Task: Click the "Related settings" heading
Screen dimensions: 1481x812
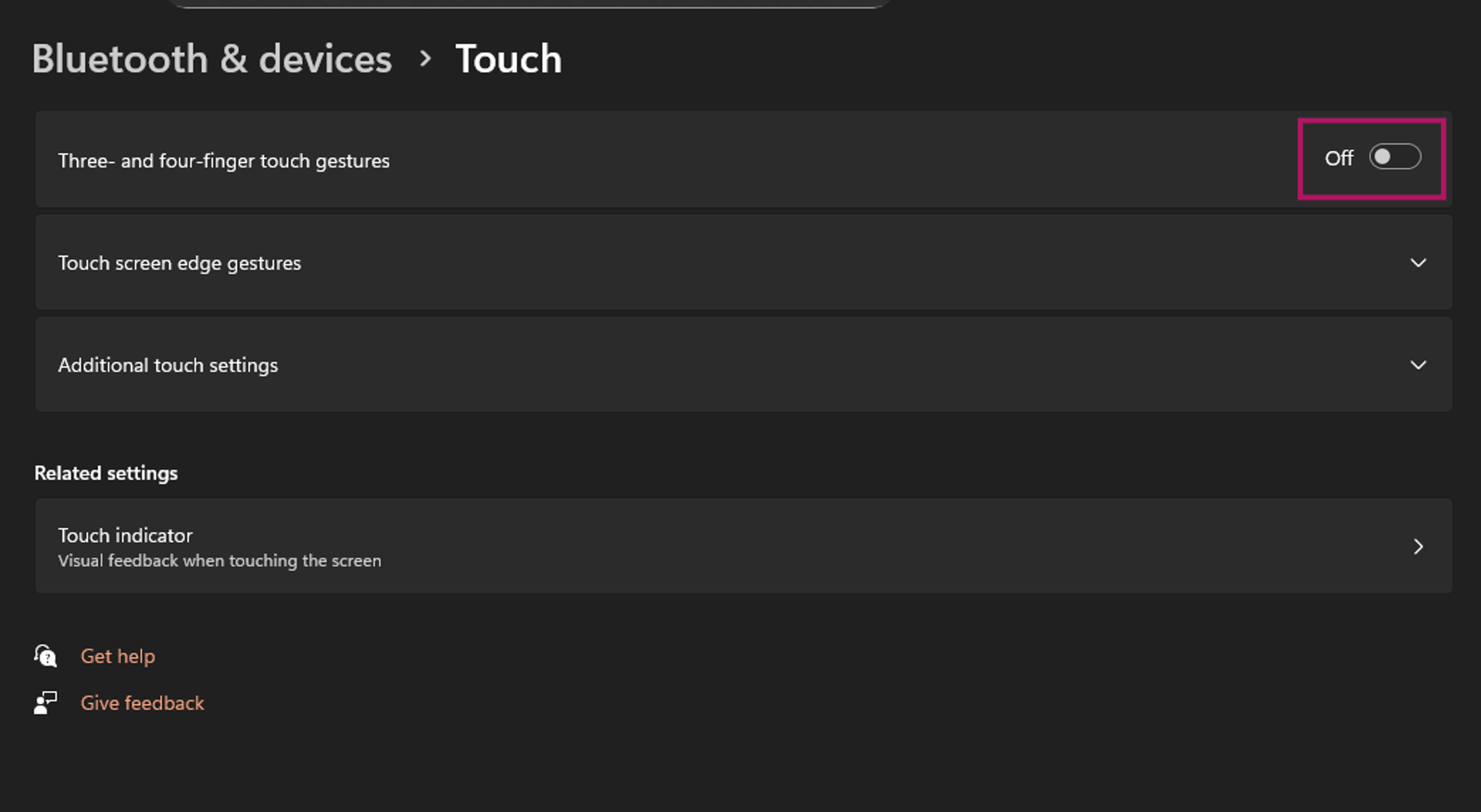Action: click(106, 473)
